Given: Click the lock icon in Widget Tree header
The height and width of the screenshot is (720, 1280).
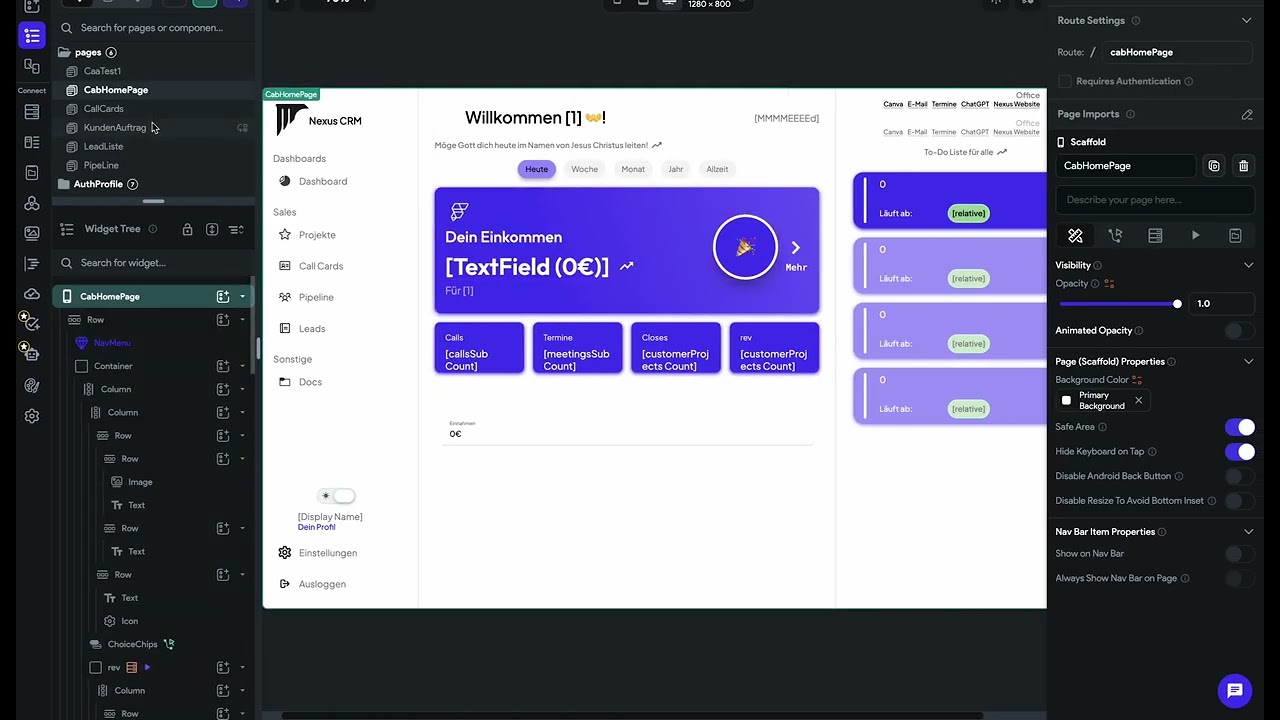Looking at the screenshot, I should [x=187, y=229].
